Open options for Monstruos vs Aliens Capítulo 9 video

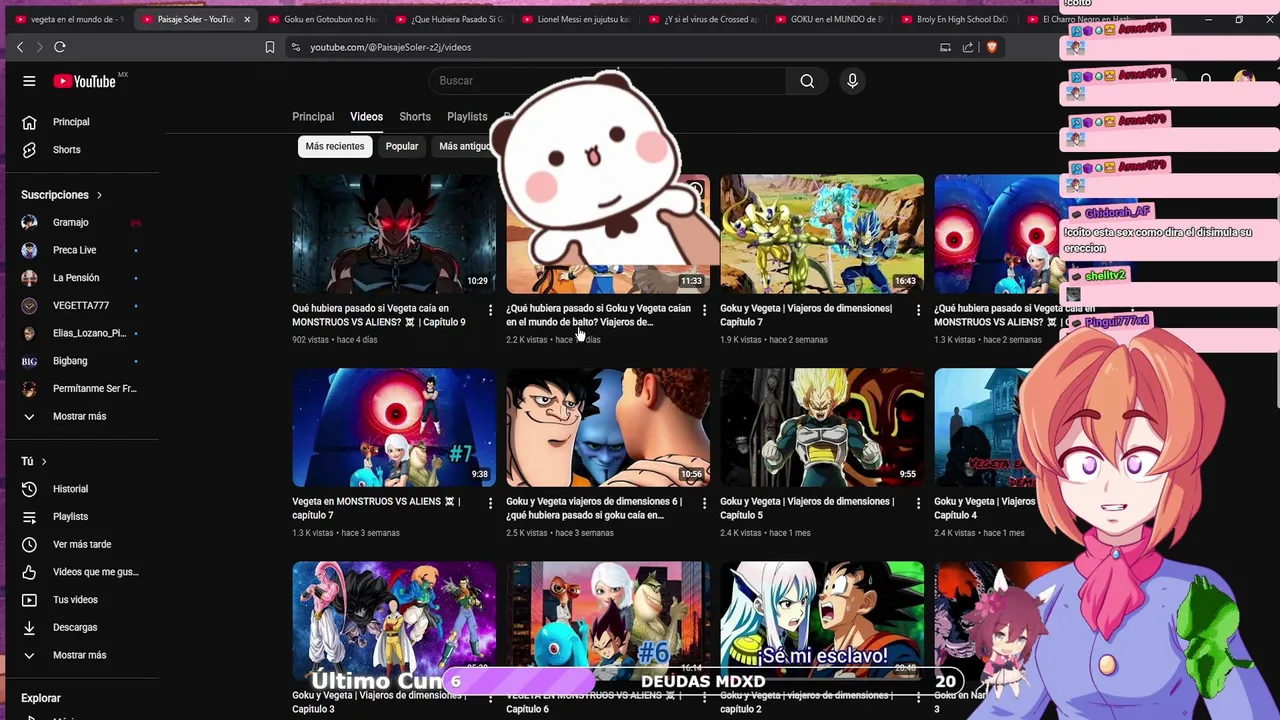(x=490, y=311)
